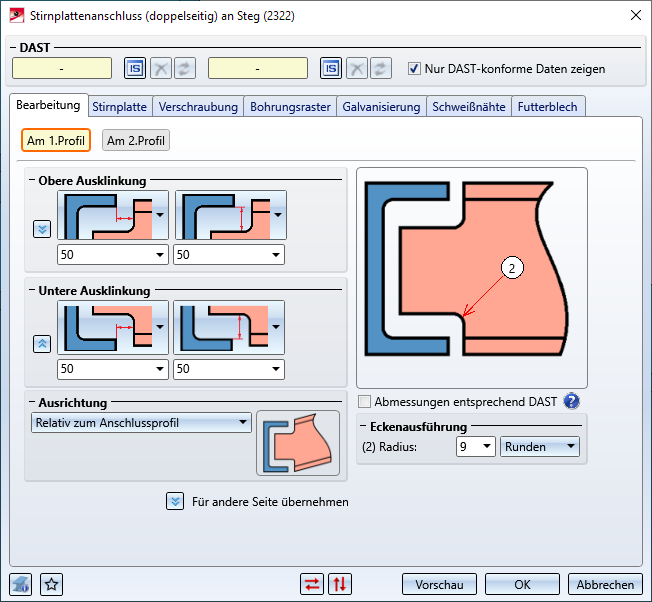Image resolution: width=652 pixels, height=602 pixels.
Task: Click Ausrichtung alignment preview image
Action: 298,443
